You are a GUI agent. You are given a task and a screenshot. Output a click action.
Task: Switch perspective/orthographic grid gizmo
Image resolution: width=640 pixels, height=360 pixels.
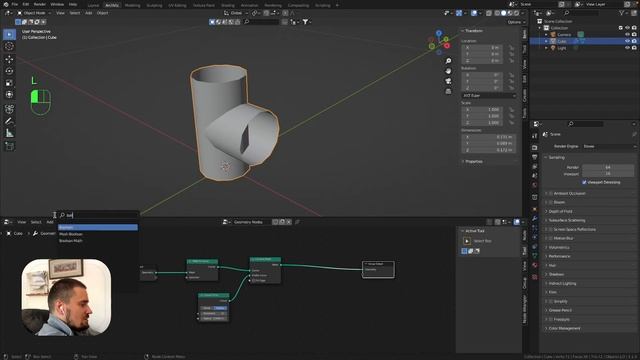448,91
